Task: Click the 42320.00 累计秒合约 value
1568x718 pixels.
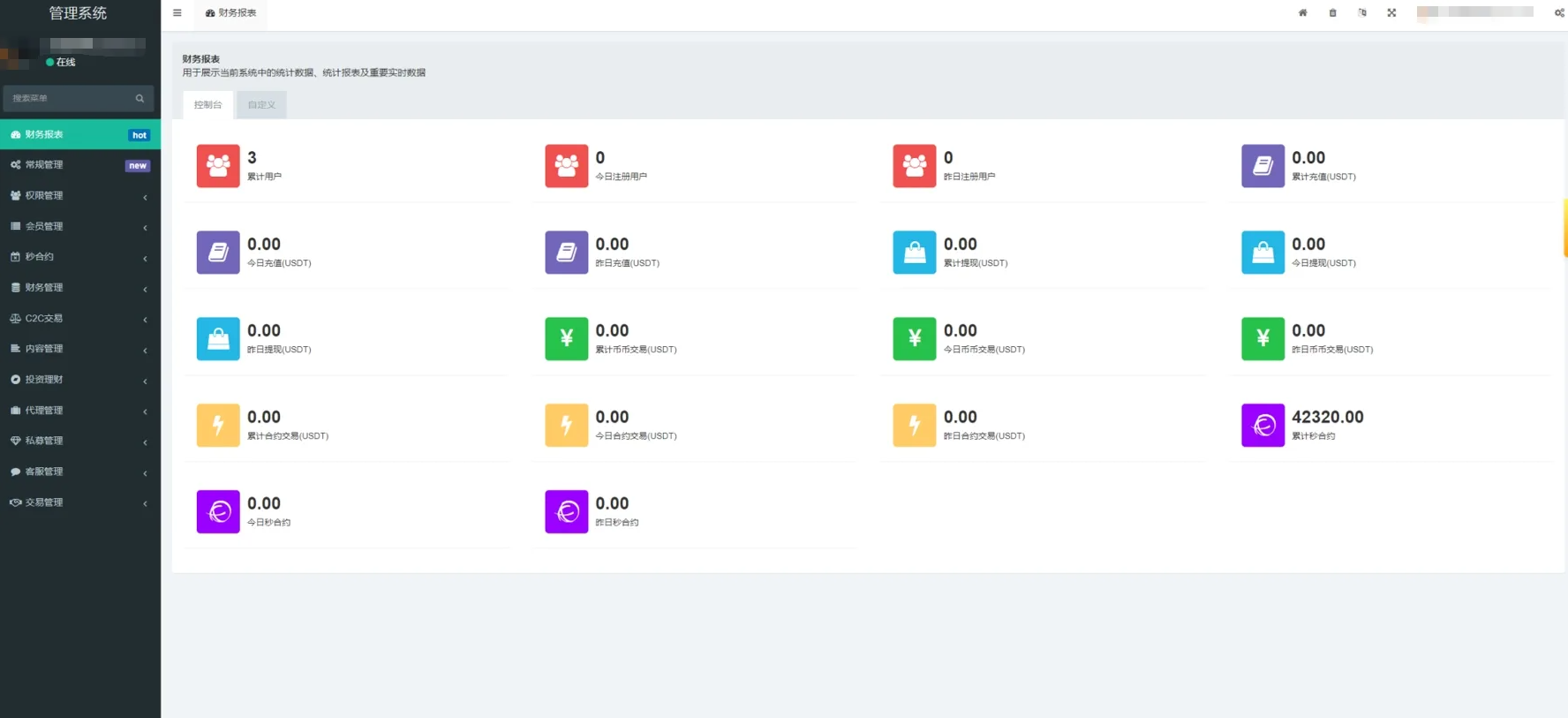Action: pos(1327,417)
